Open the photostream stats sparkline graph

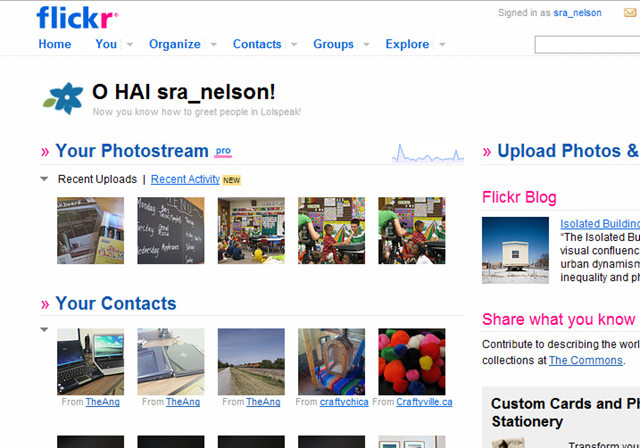(x=428, y=153)
